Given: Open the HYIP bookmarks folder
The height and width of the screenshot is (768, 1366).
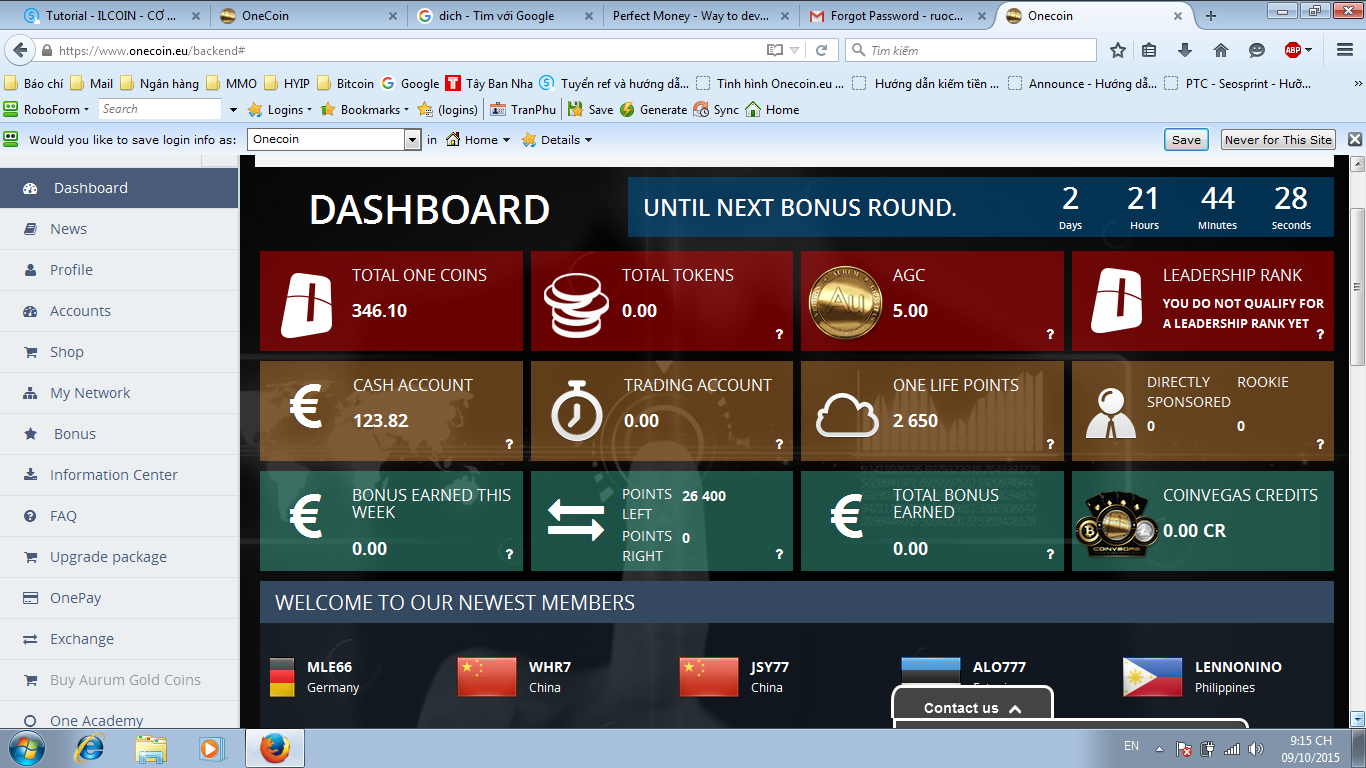Looking at the screenshot, I should (x=287, y=84).
